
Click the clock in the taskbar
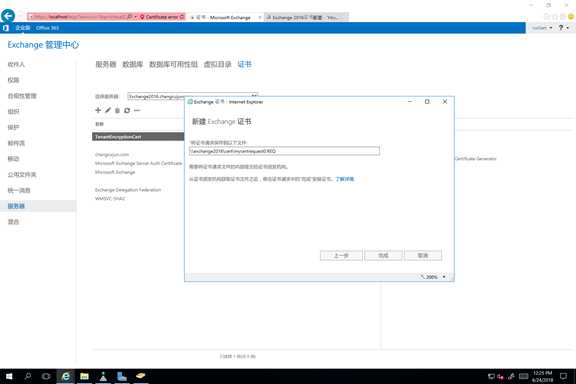click(543, 376)
